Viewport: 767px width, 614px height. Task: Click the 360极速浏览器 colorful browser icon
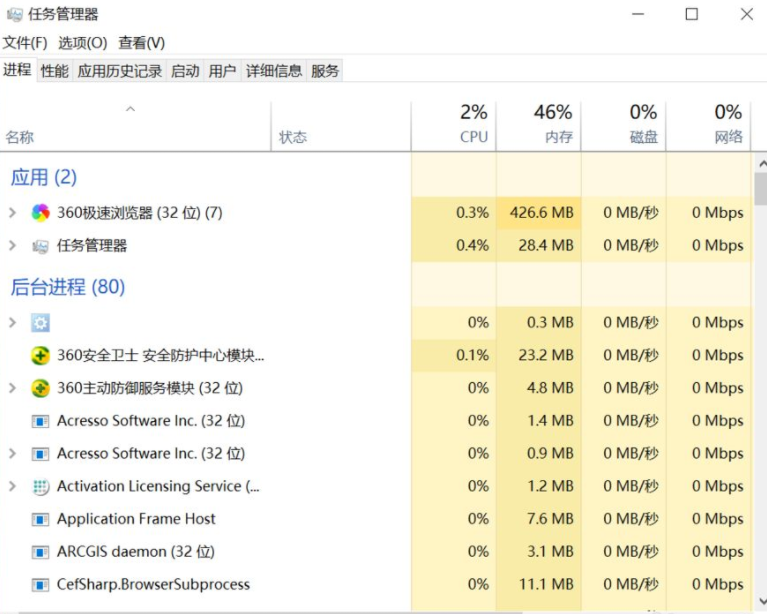pyautogui.click(x=40, y=213)
